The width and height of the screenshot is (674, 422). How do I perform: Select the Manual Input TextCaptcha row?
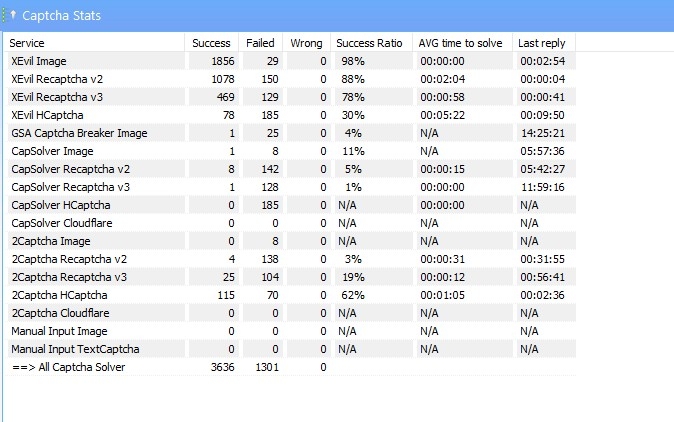(x=291, y=349)
